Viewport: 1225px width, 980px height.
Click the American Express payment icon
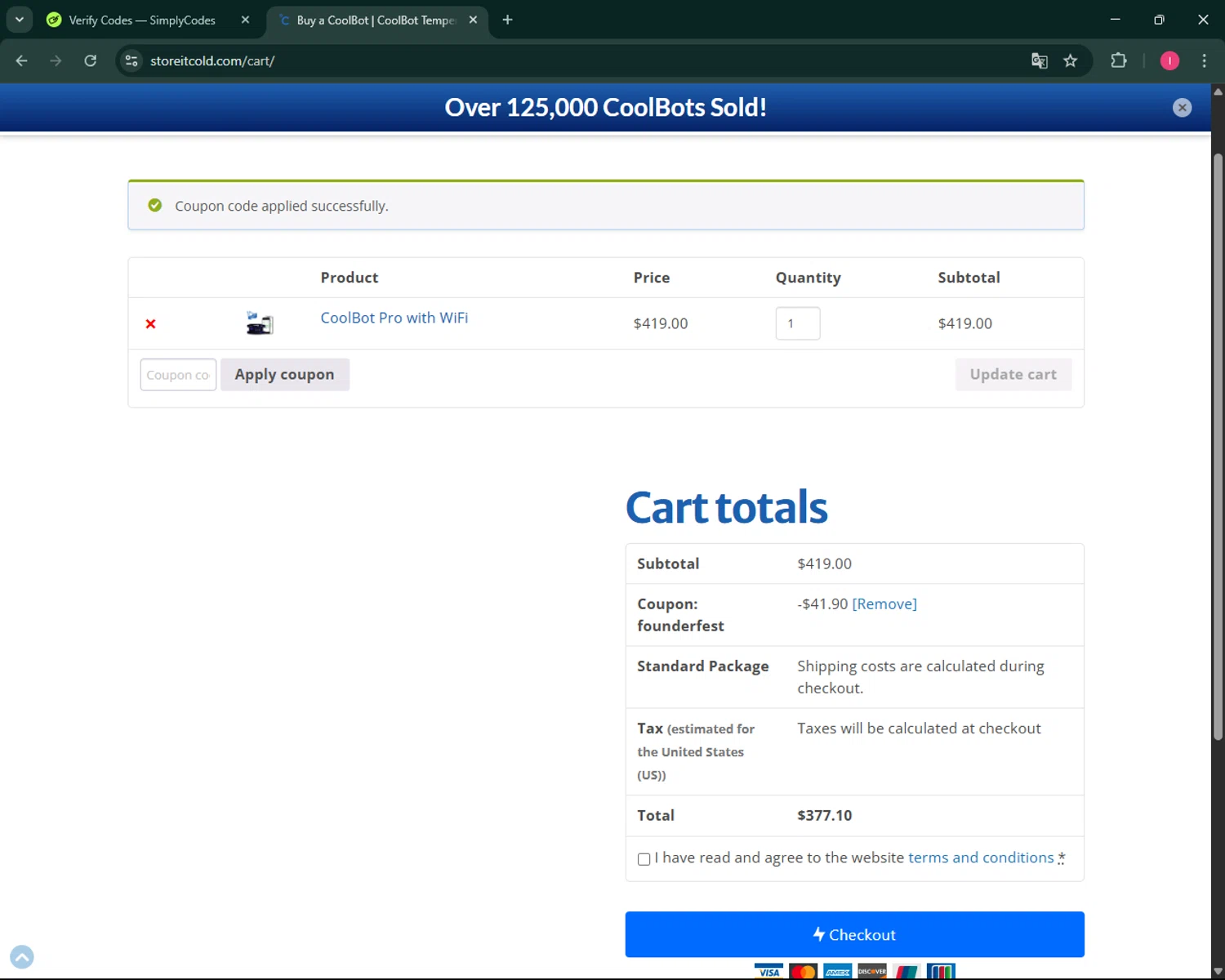click(838, 972)
